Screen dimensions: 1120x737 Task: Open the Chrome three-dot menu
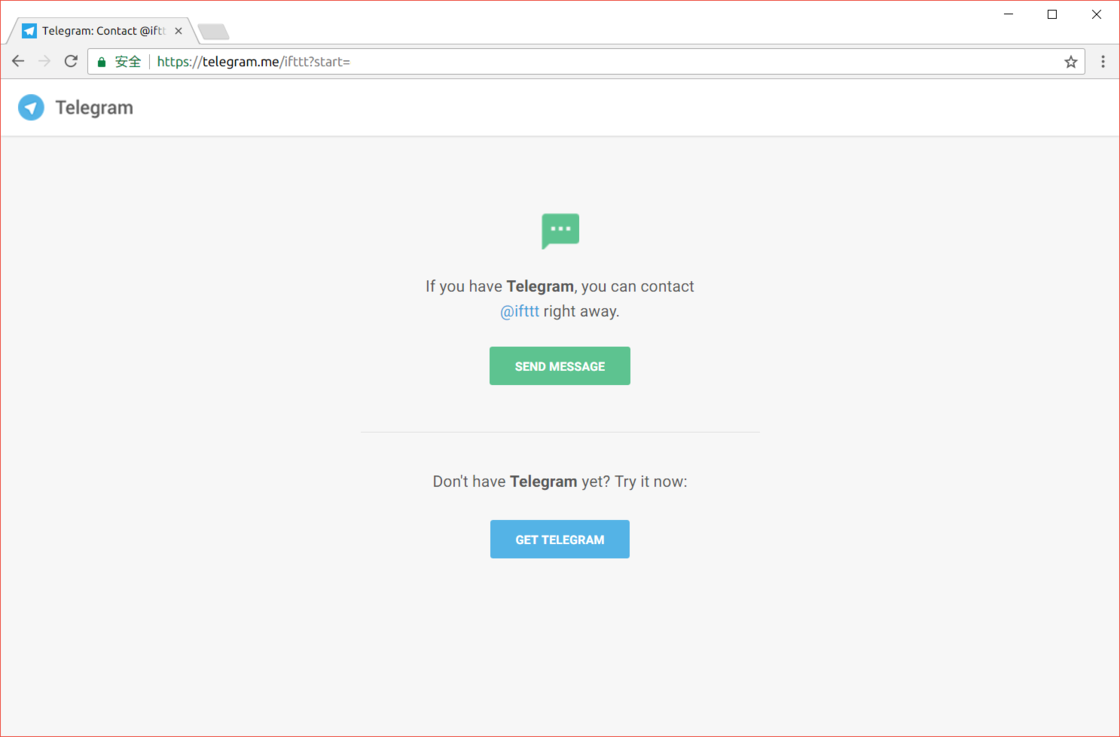tap(1103, 62)
